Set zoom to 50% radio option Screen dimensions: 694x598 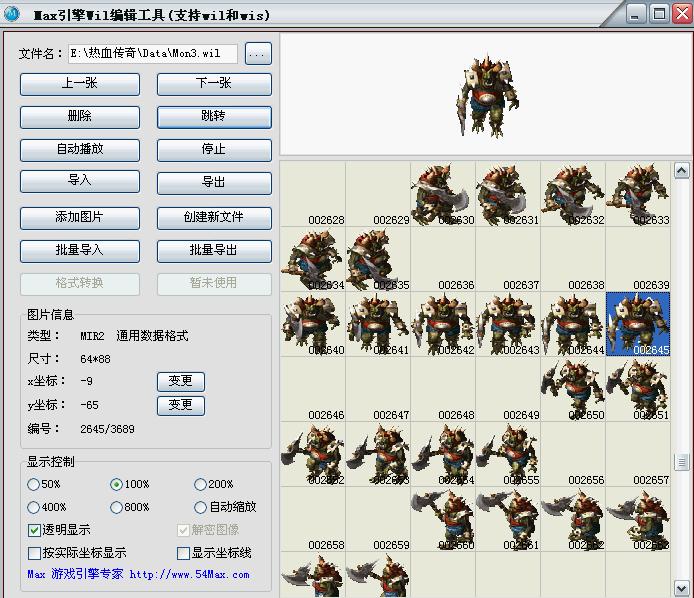[x=36, y=484]
